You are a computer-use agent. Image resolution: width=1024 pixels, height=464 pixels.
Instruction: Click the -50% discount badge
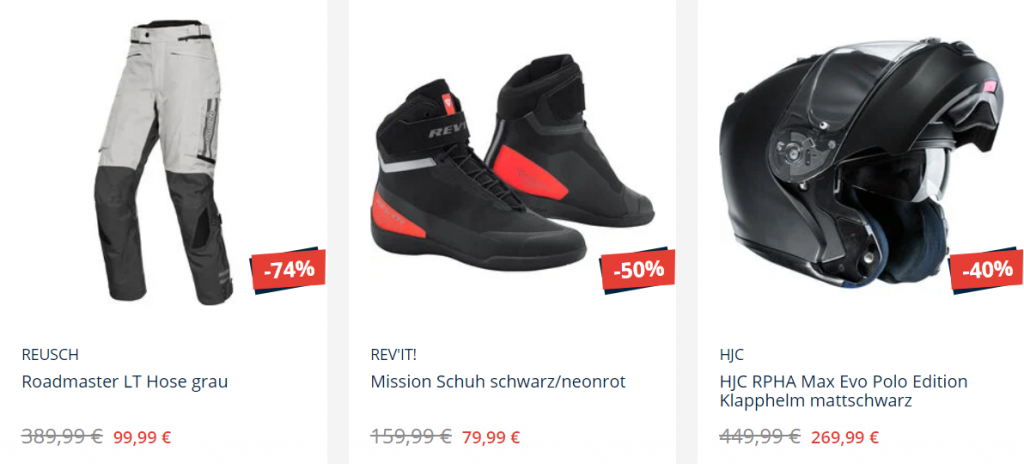point(638,269)
